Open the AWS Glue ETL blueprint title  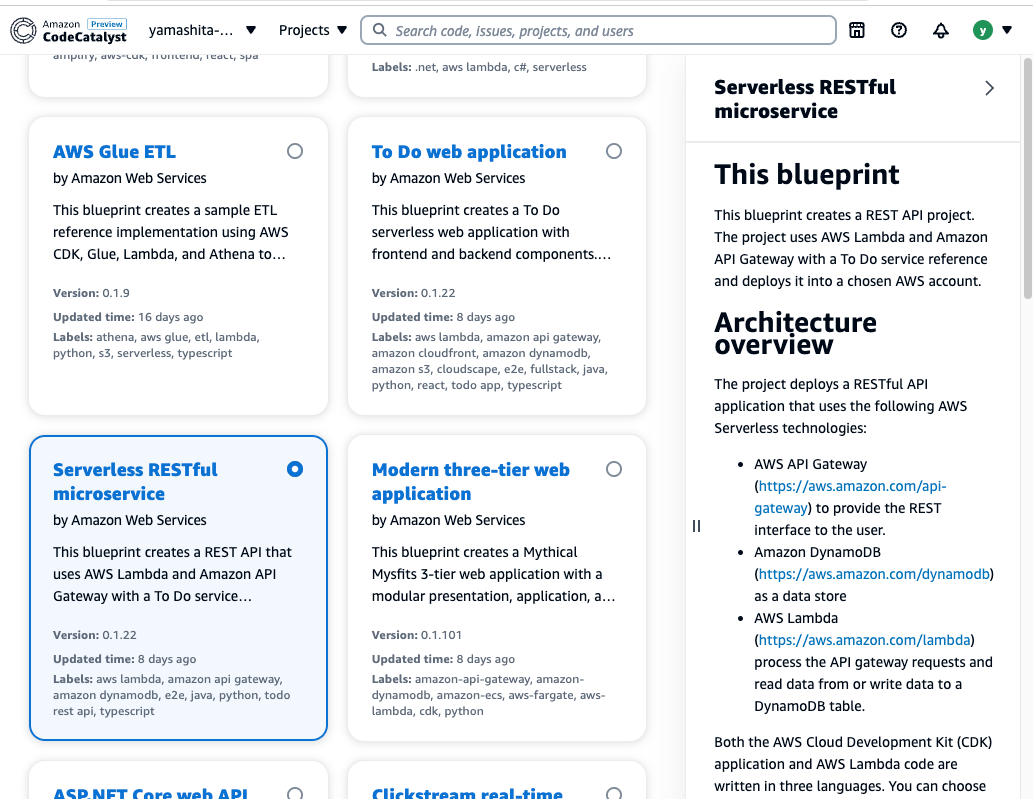pyautogui.click(x=115, y=152)
